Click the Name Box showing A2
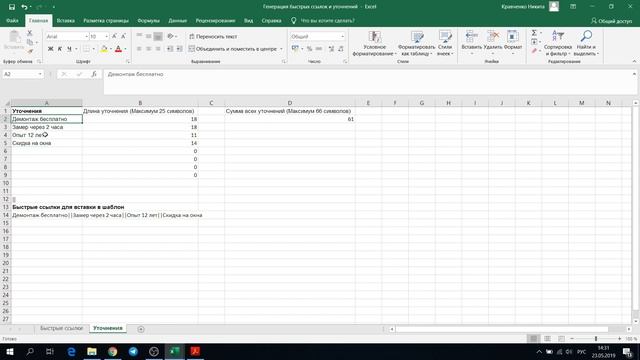The image size is (640, 360). (20, 74)
